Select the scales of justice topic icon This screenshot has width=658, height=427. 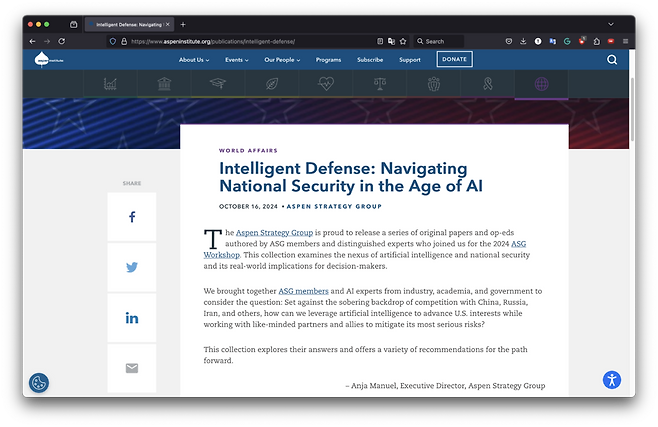coord(380,84)
